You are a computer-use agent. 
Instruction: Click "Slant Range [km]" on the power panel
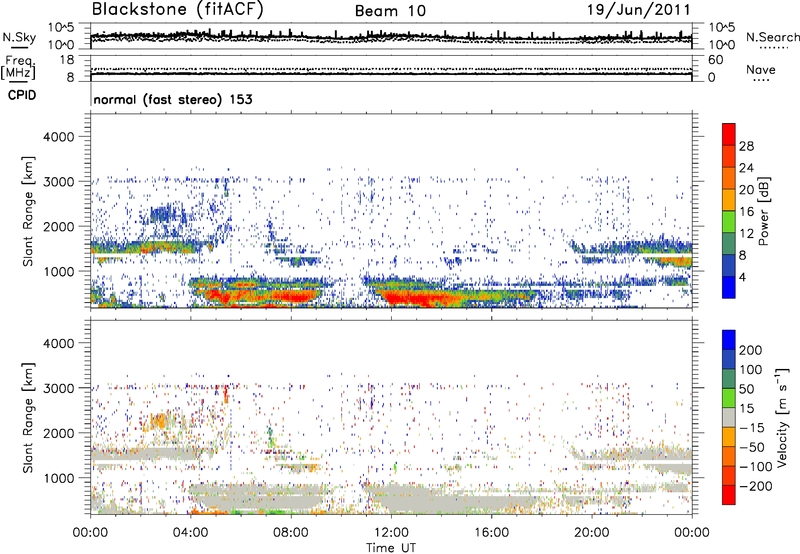(x=28, y=211)
